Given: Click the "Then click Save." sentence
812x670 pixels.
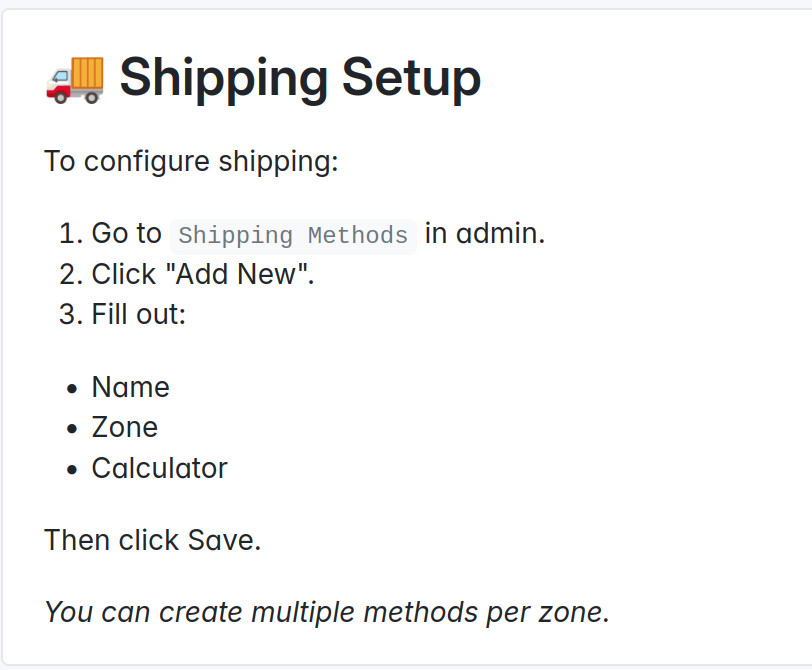Looking at the screenshot, I should [152, 541].
